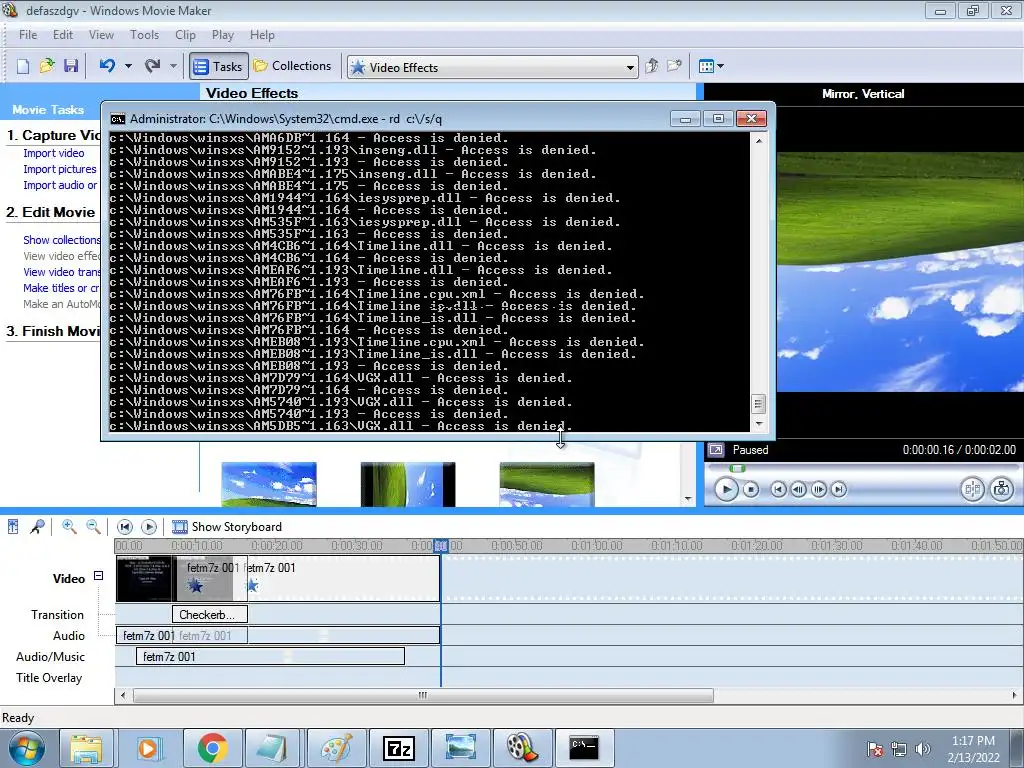Split the clip at current frame
The width and height of the screenshot is (1024, 768).
[x=972, y=489]
